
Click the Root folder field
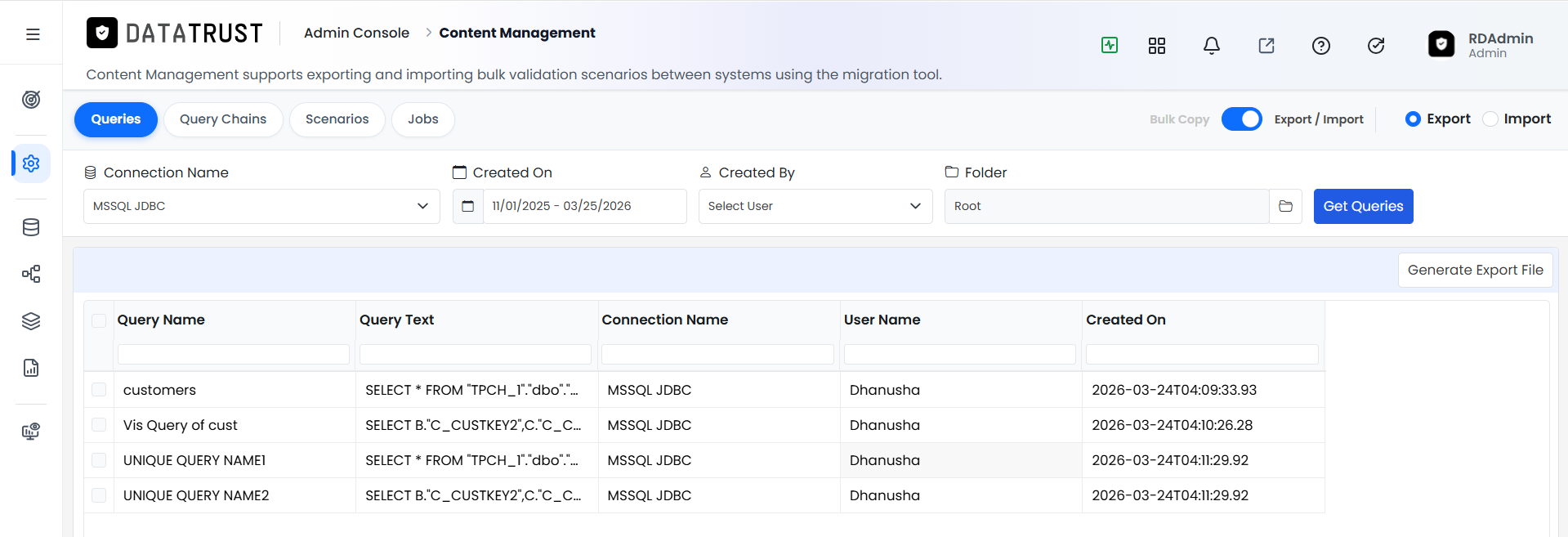[x=1107, y=206]
